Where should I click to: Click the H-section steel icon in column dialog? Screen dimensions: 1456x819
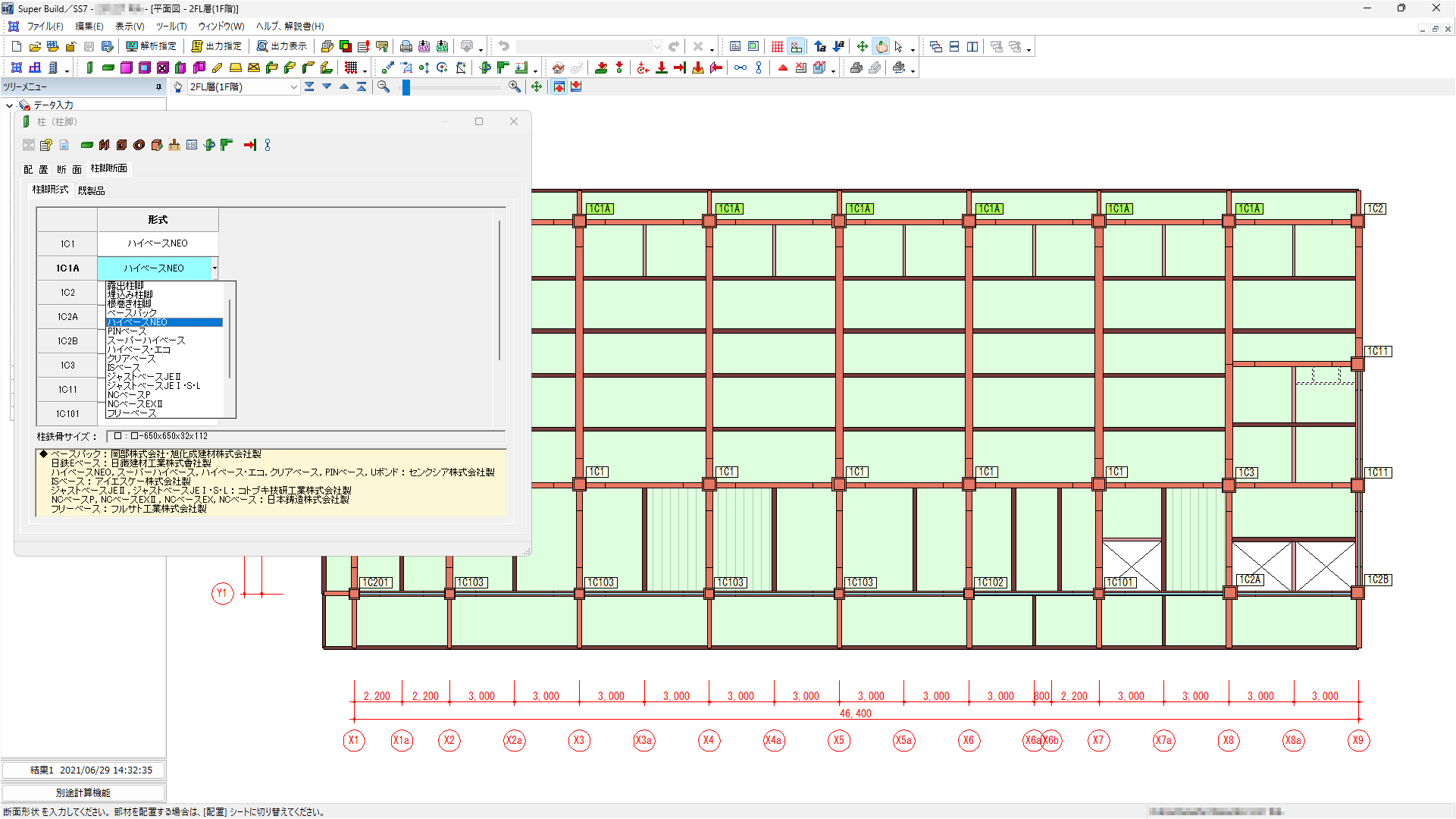104,145
